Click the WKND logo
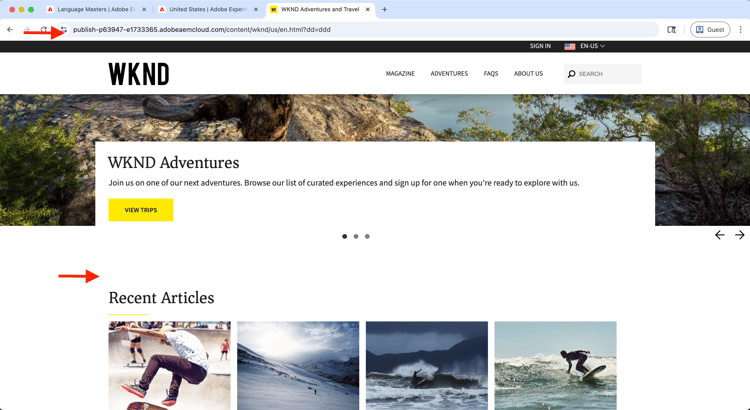Image resolution: width=750 pixels, height=410 pixels. 139,74
